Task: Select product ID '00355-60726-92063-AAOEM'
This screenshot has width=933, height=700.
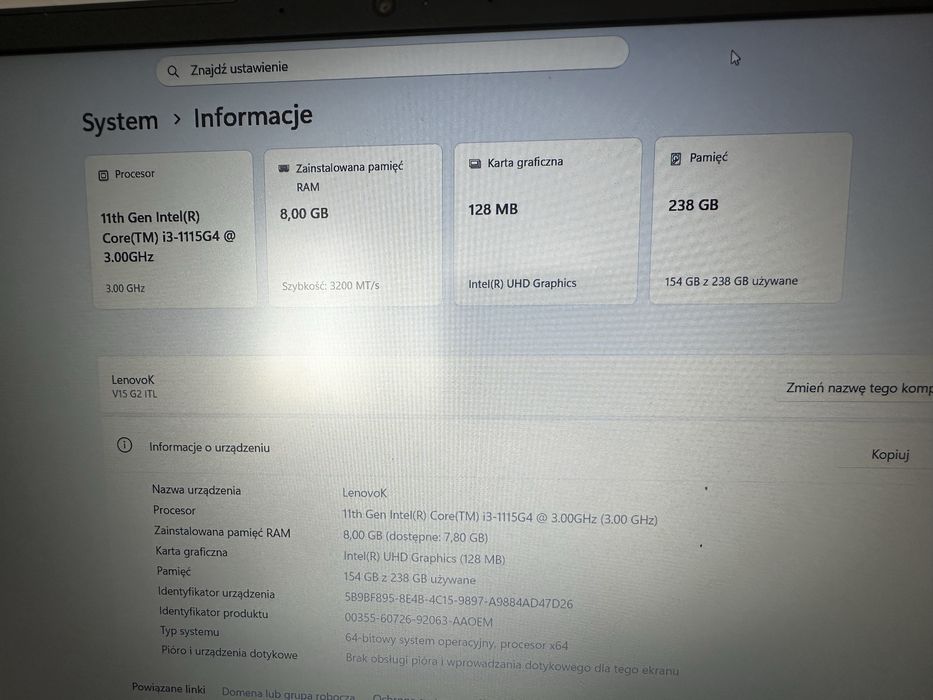Action: click(x=418, y=620)
